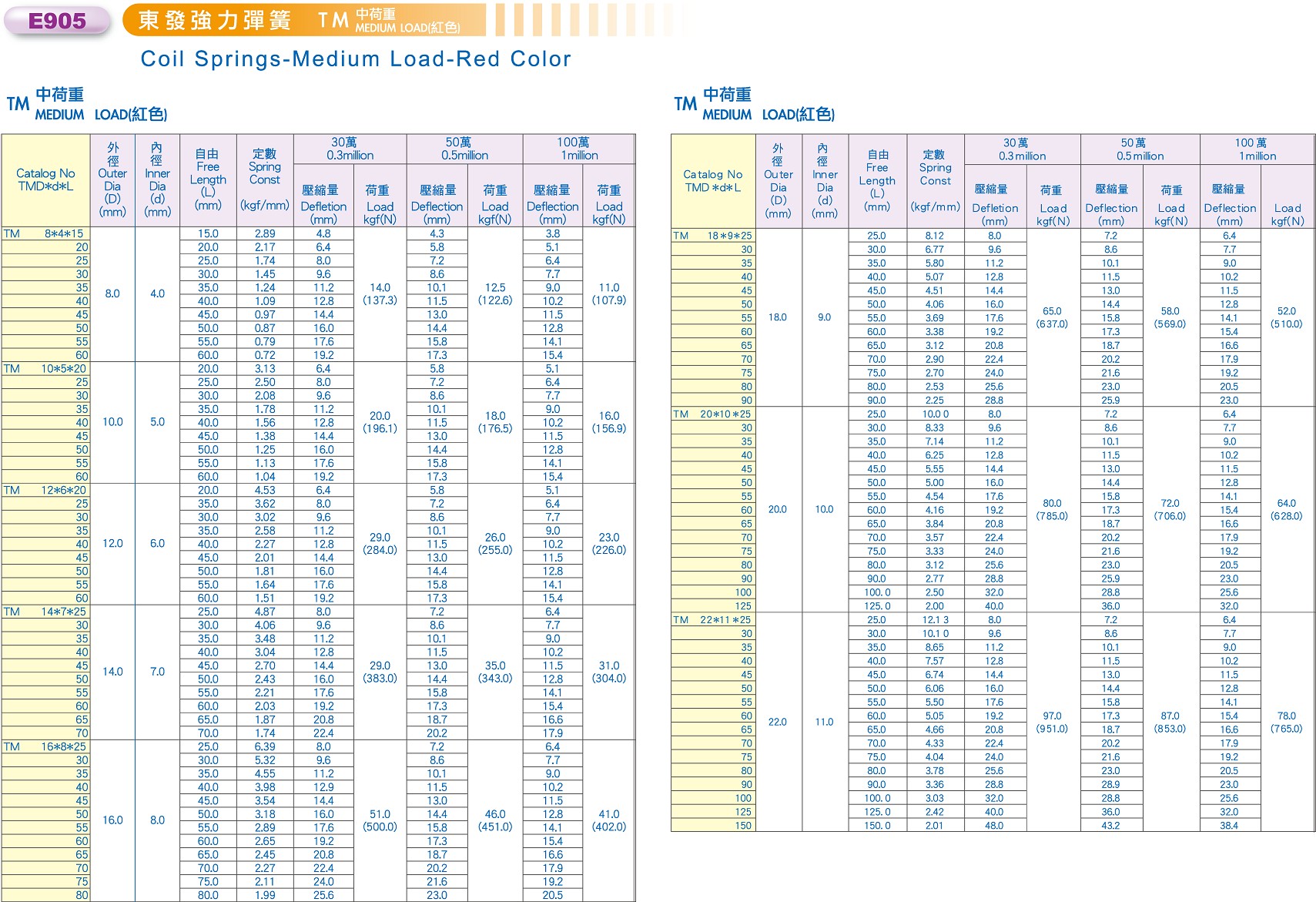Click spring constant 8.65
1316x902 pixels.
coord(934,647)
